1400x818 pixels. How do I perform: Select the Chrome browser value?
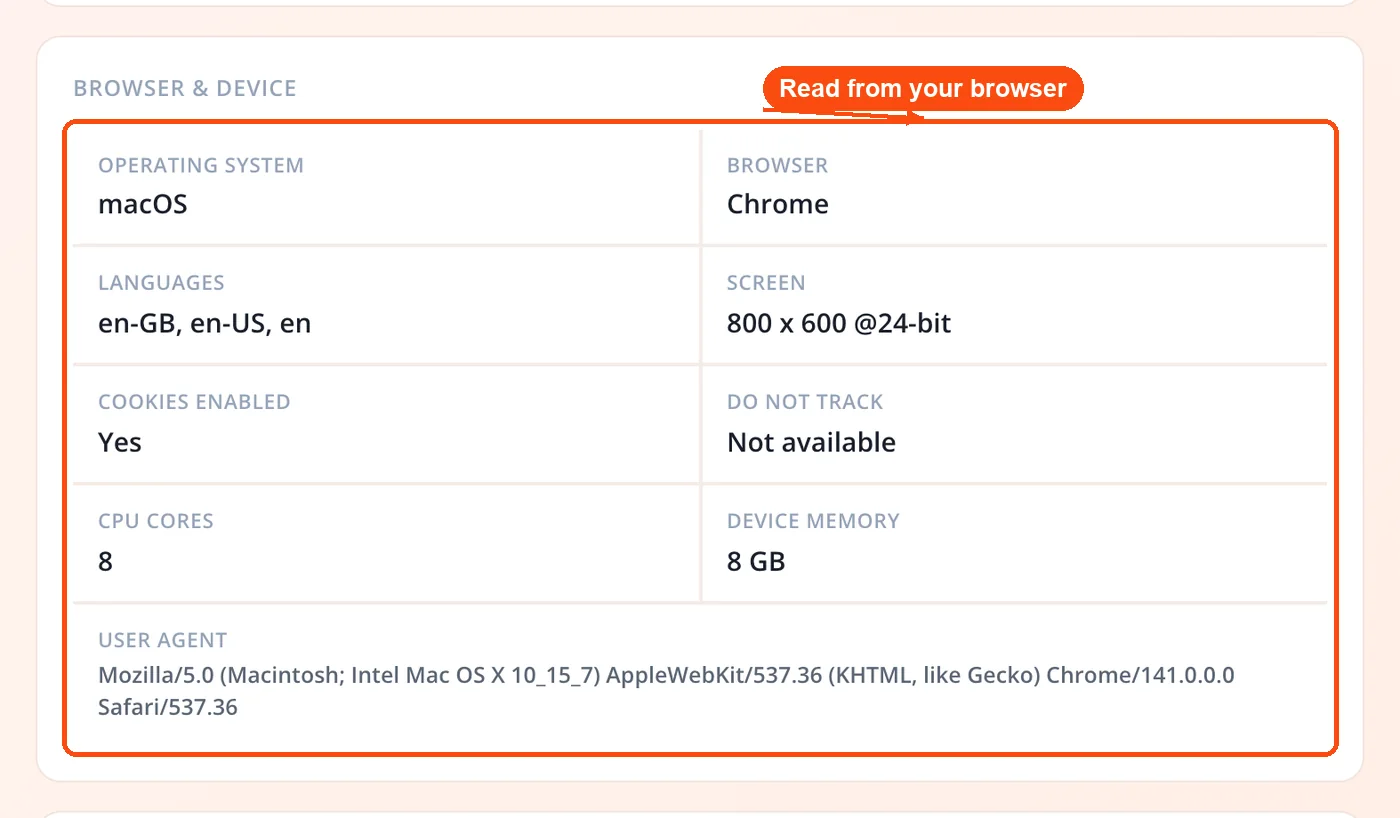tap(778, 204)
